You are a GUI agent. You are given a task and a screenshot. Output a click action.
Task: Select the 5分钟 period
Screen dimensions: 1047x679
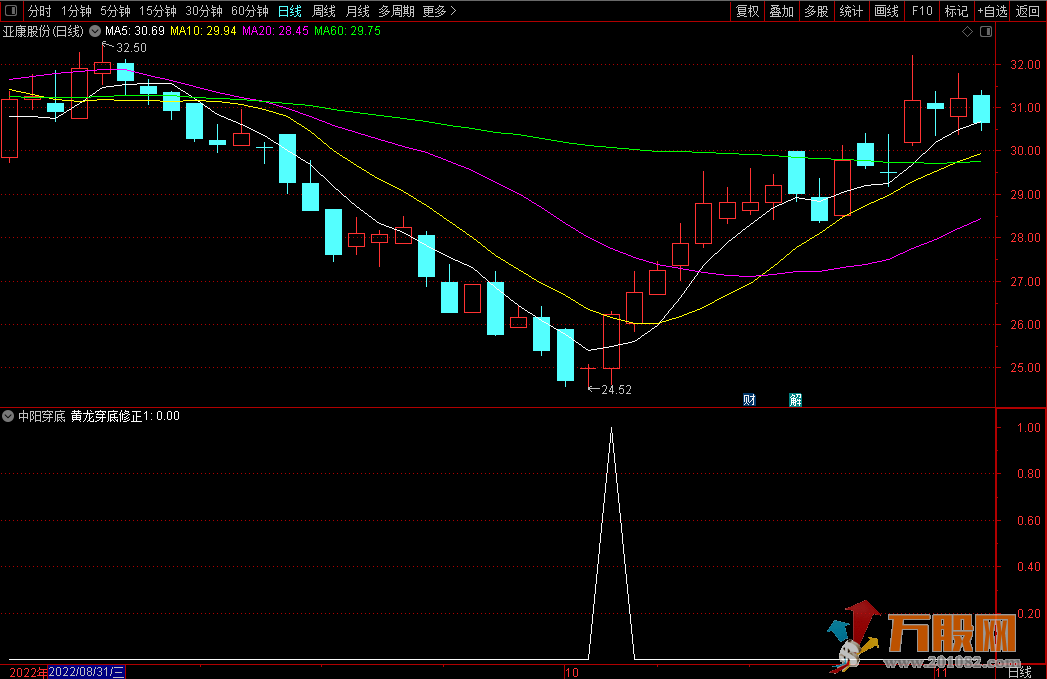click(x=115, y=11)
